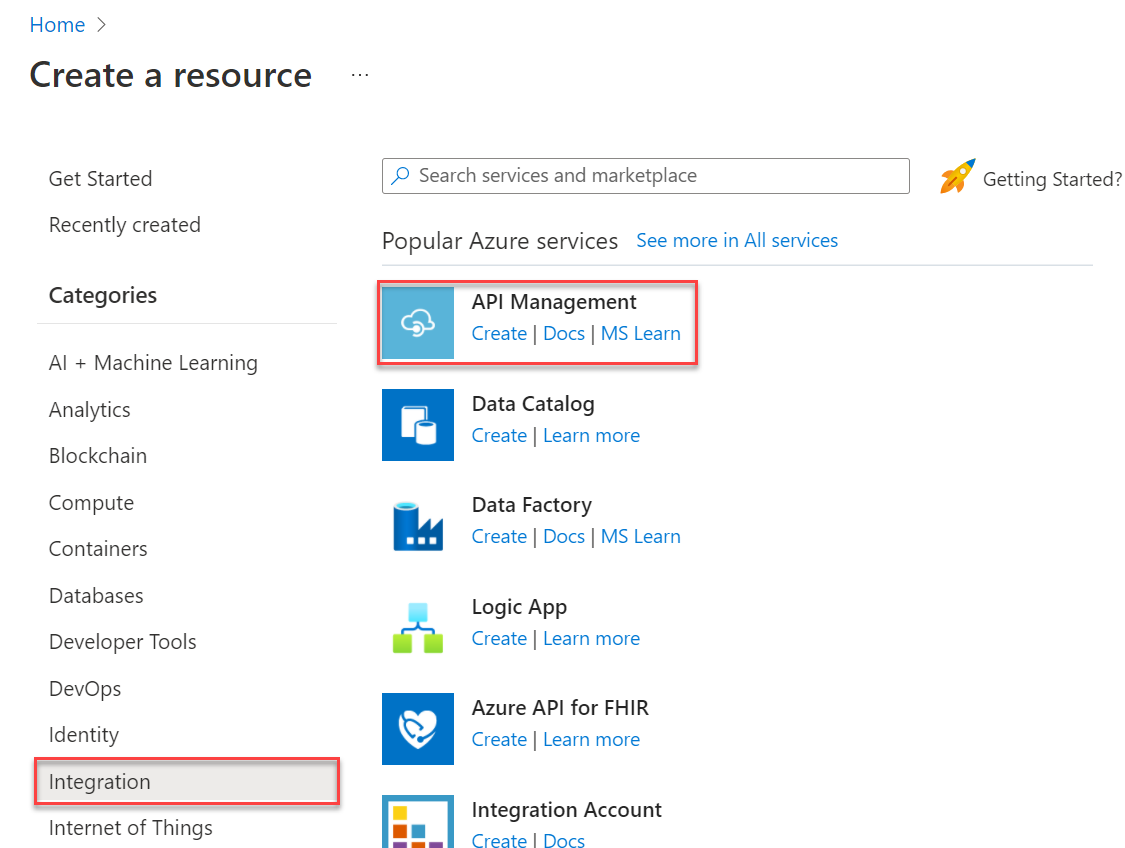Screen dimensions: 1125x848
Task: Click the Integration Account service icon
Action: (x=417, y=826)
